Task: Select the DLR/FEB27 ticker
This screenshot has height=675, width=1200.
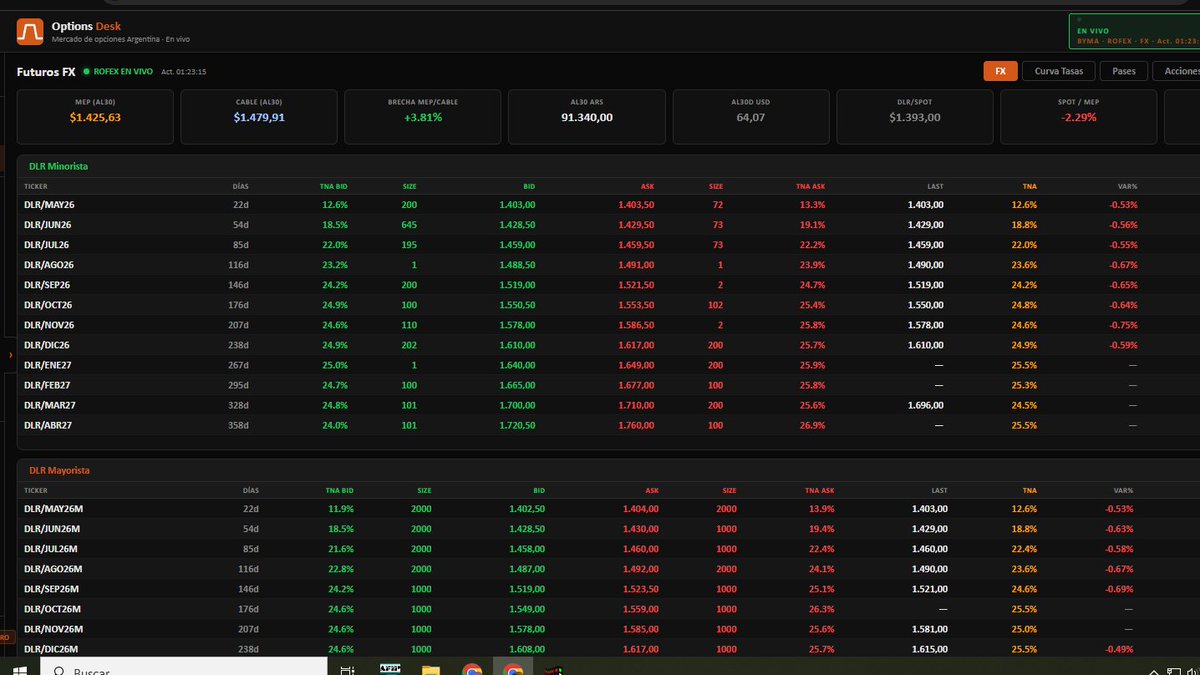Action: [48, 385]
